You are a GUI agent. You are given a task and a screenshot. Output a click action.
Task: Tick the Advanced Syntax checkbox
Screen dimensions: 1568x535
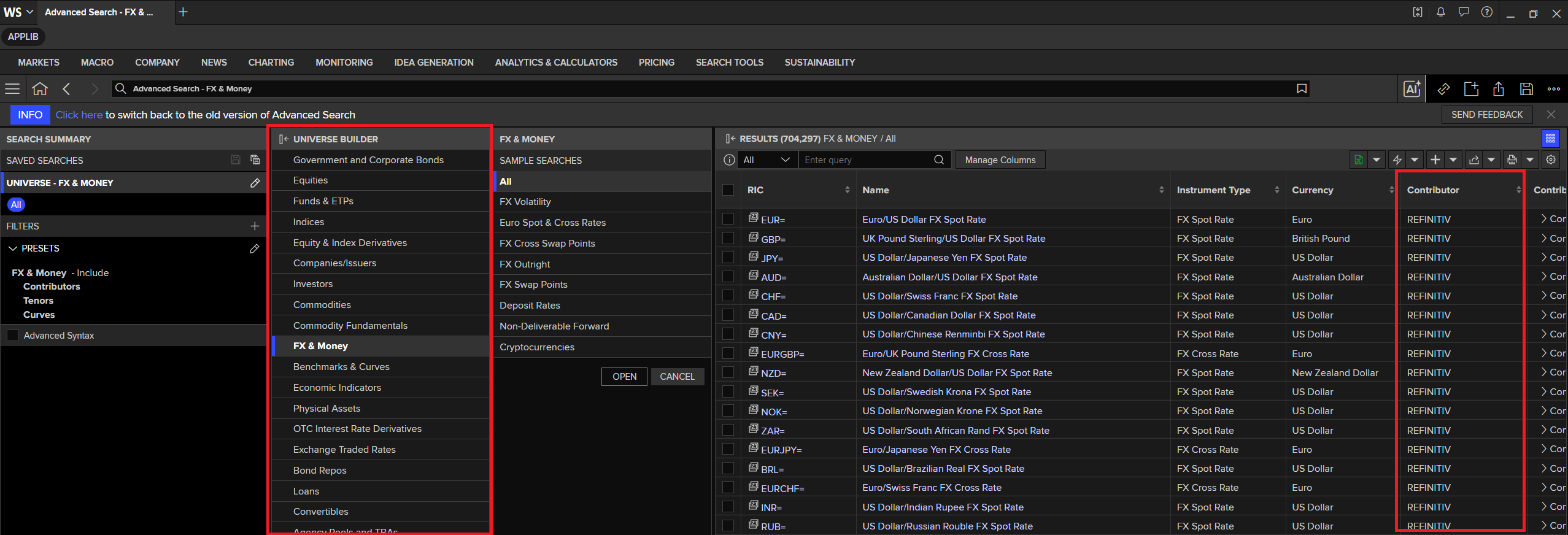[x=12, y=336]
